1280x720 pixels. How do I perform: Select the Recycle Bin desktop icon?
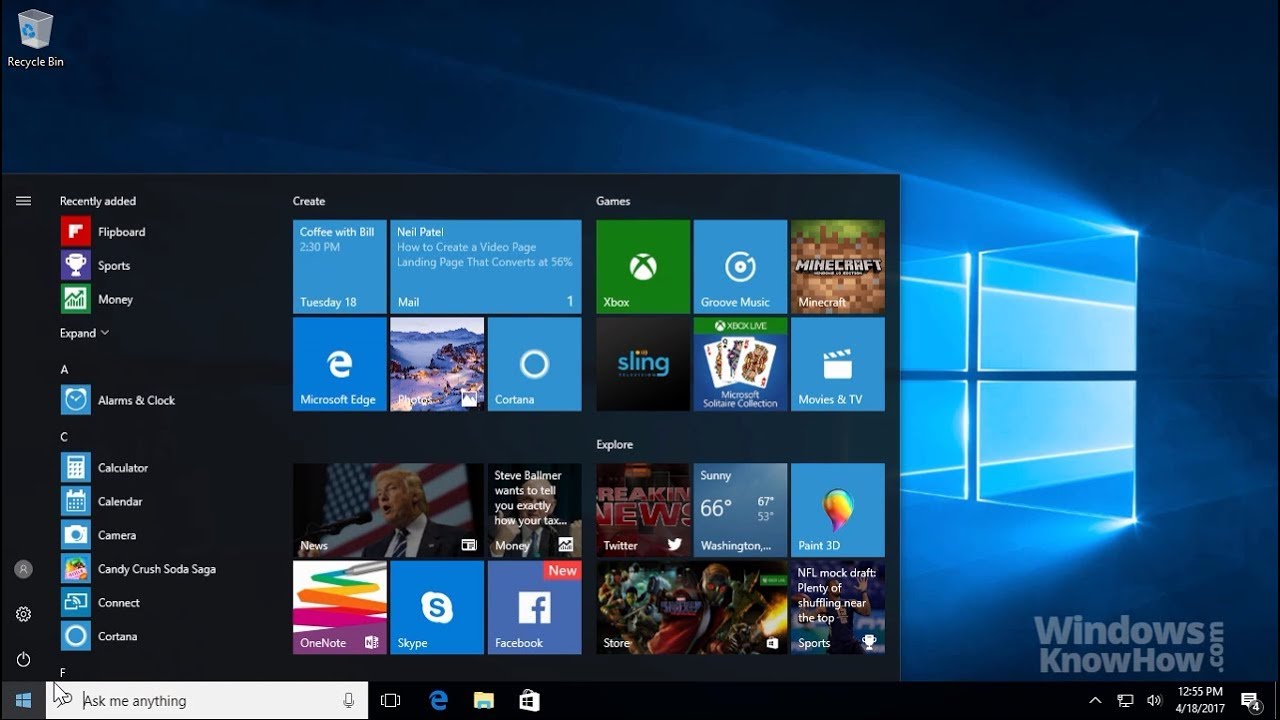coord(35,39)
